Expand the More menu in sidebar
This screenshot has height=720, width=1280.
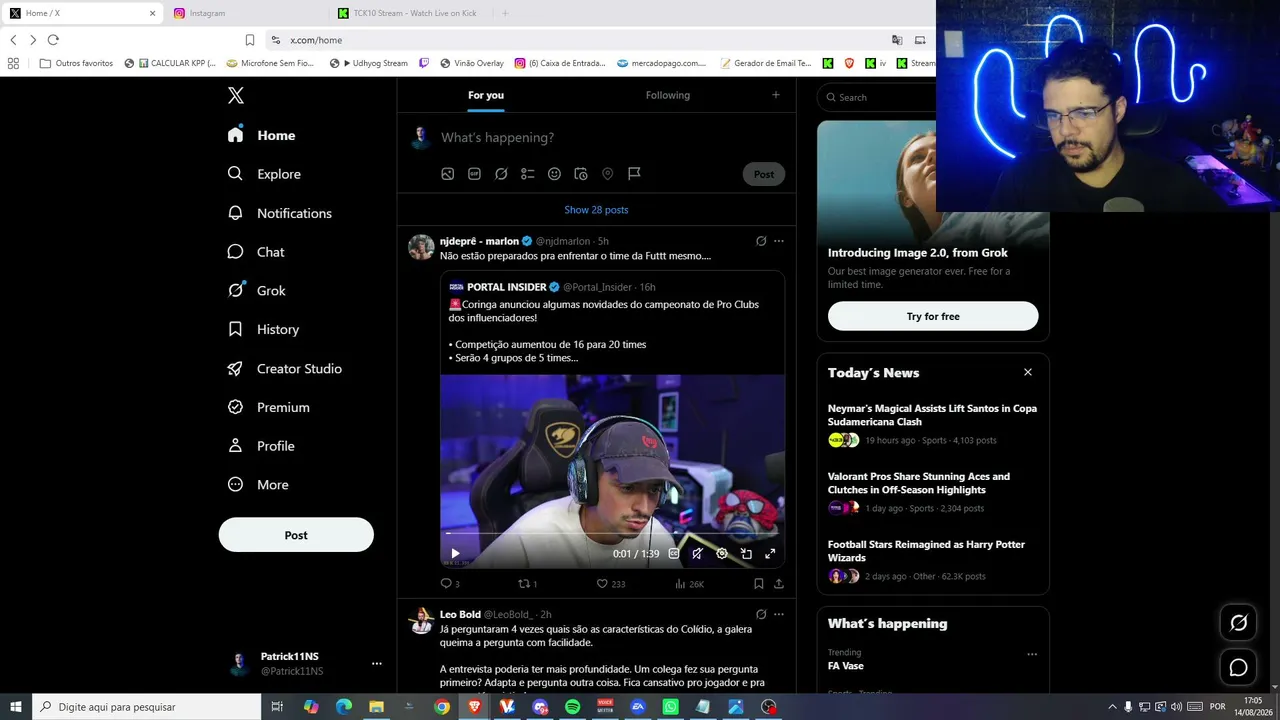point(258,485)
